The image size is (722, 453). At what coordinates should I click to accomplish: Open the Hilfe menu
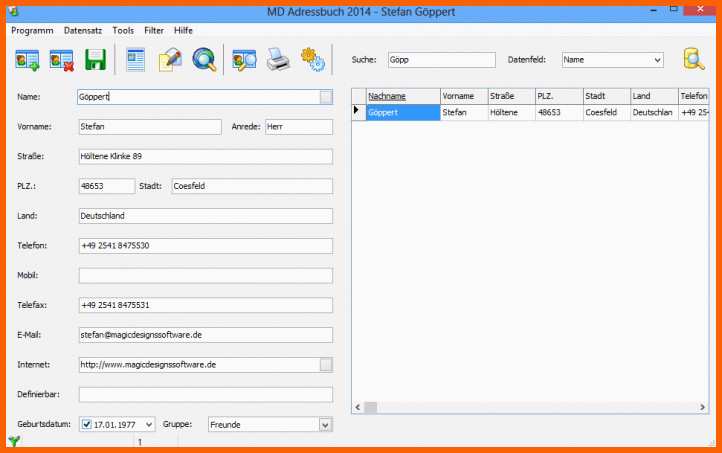pyautogui.click(x=183, y=30)
